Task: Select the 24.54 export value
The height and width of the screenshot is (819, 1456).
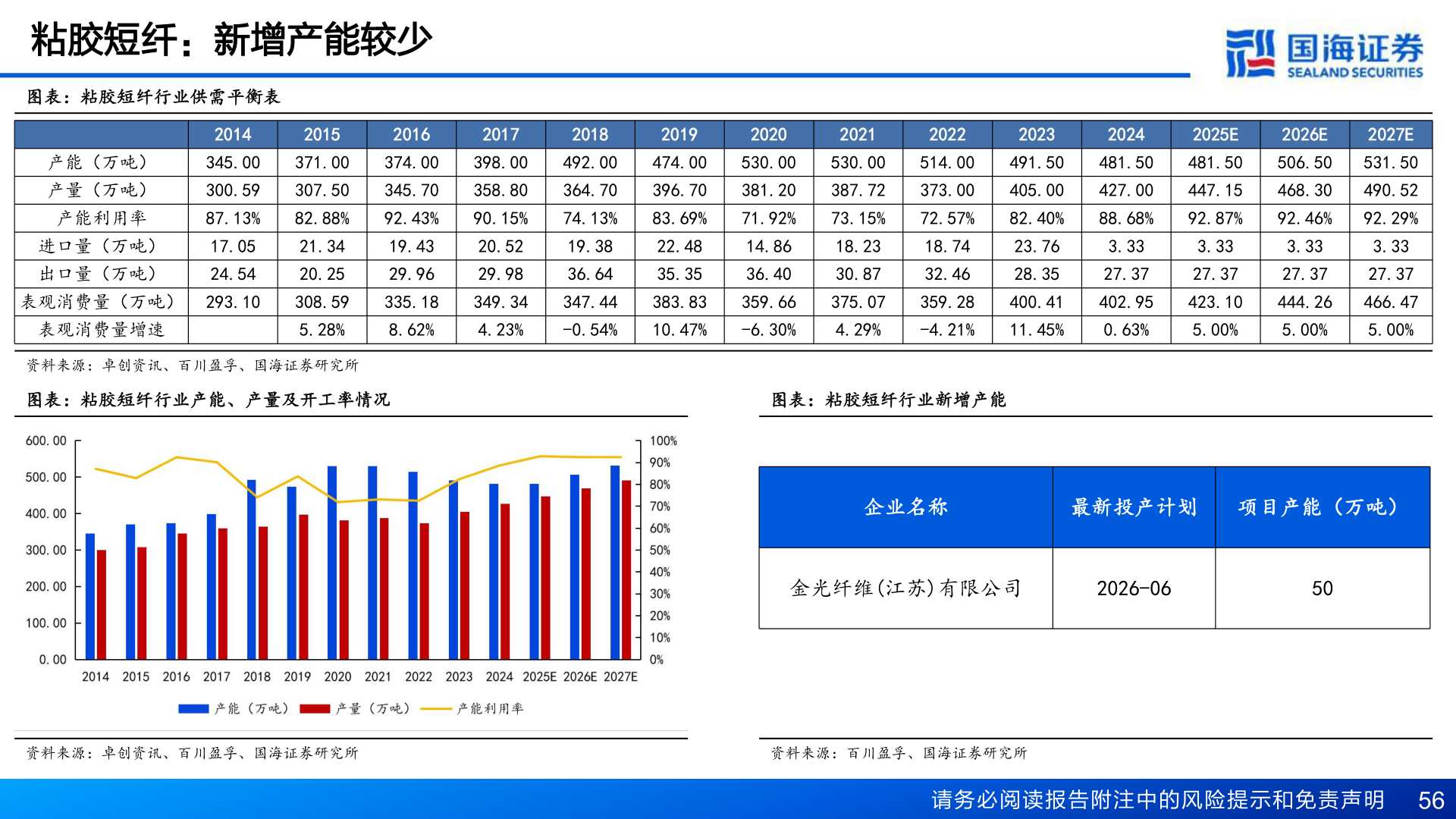Action: coord(233,274)
